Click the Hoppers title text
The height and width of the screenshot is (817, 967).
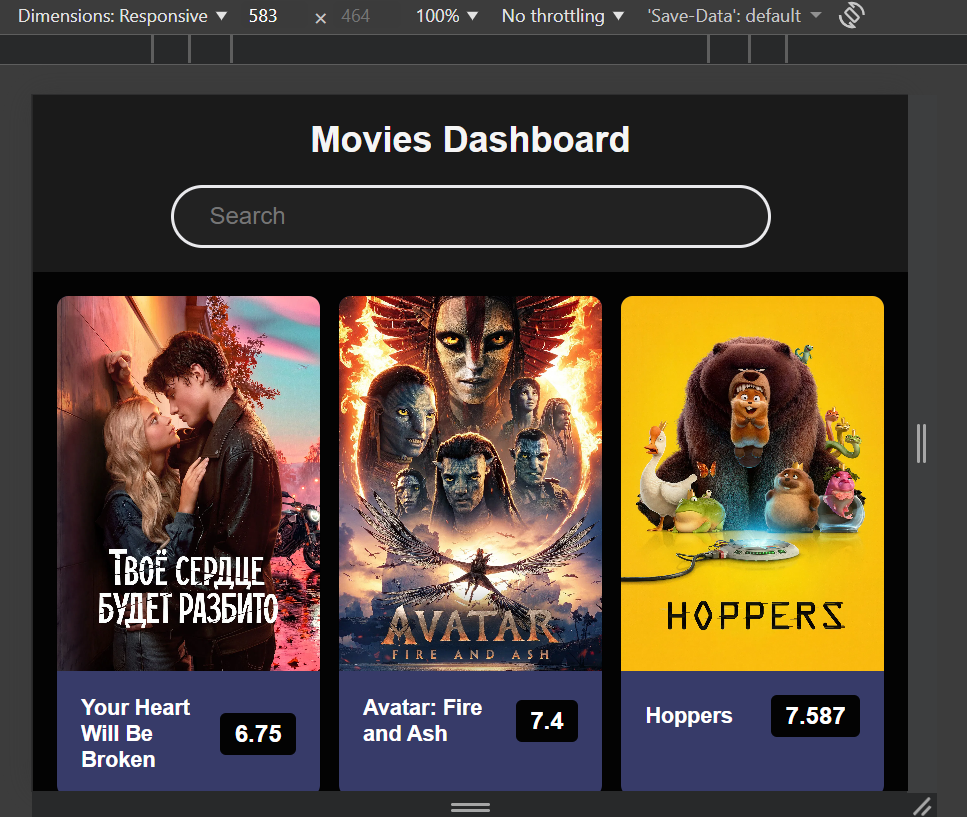(x=689, y=716)
